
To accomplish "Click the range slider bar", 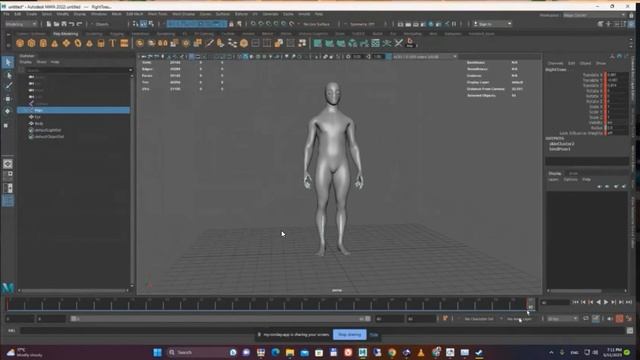I will click(220, 319).
